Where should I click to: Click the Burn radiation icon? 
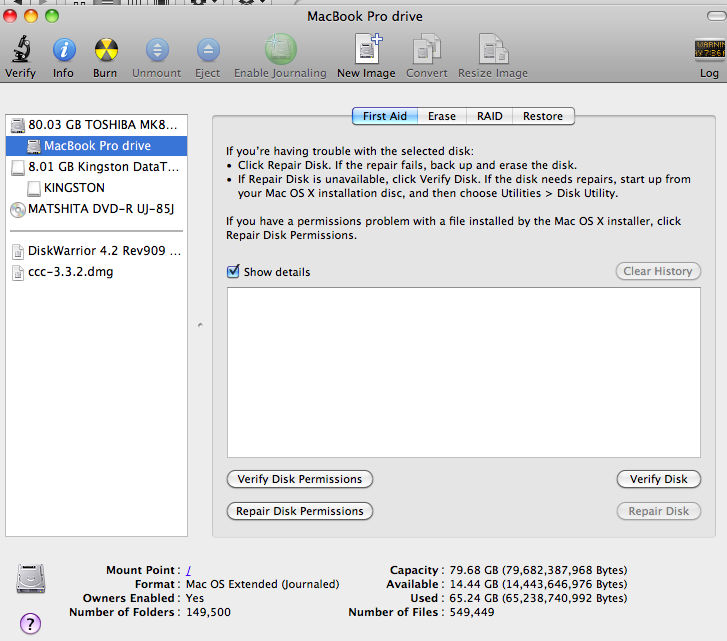[106, 49]
